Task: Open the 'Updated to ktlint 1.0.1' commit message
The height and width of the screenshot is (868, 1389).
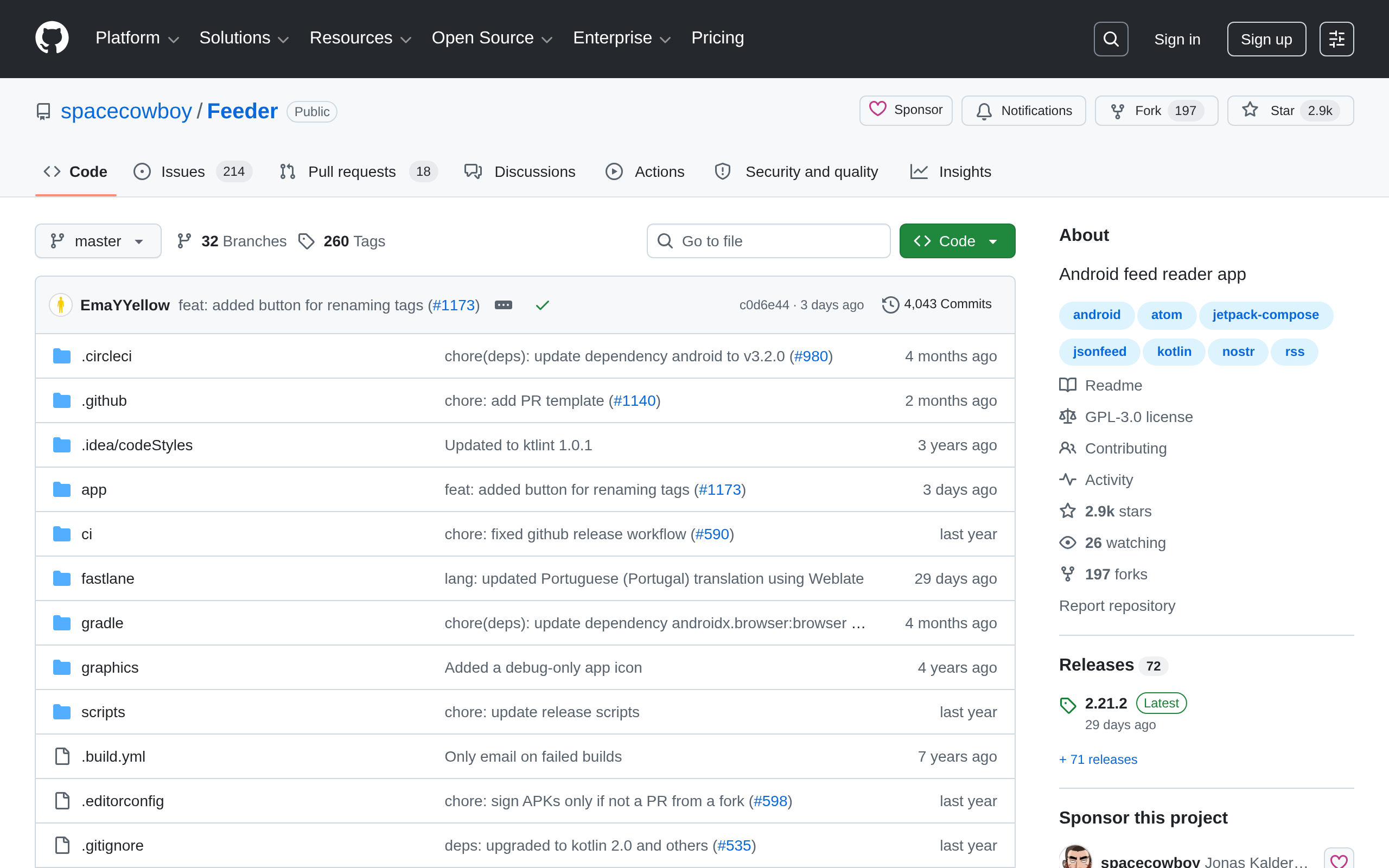Action: [x=518, y=445]
